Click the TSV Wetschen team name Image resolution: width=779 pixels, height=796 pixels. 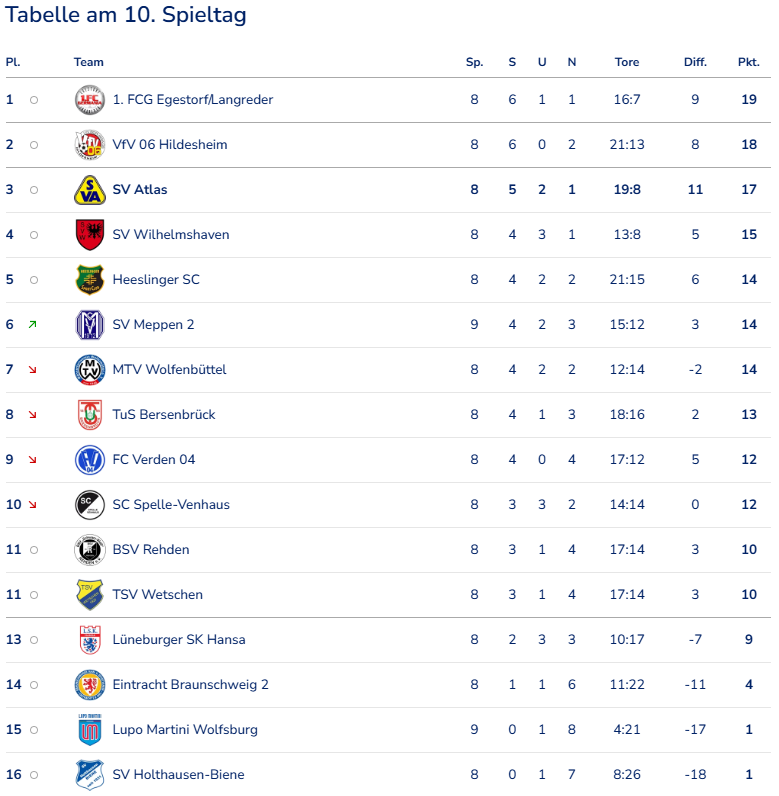158,595
